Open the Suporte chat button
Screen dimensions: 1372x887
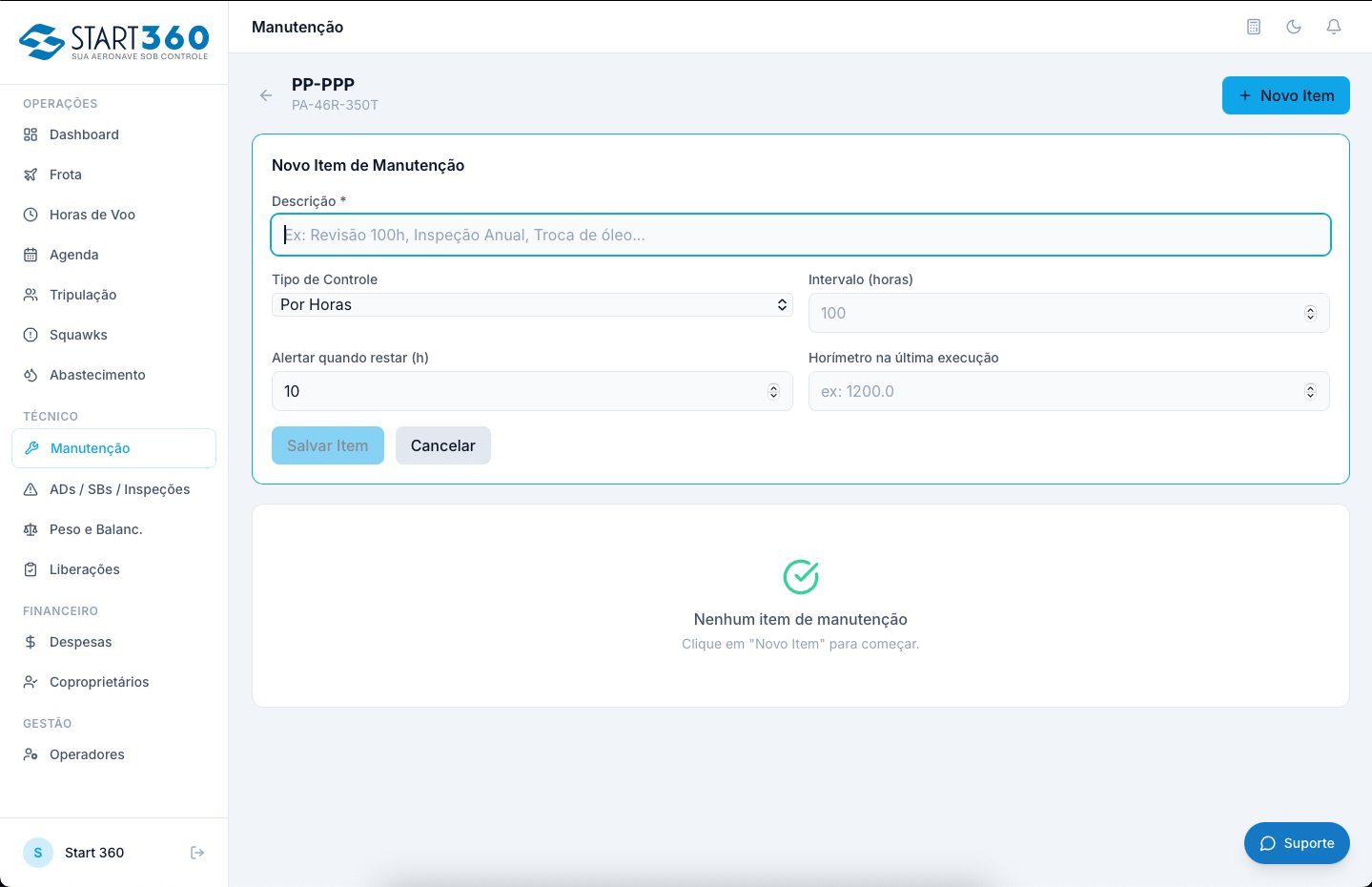[x=1297, y=843]
